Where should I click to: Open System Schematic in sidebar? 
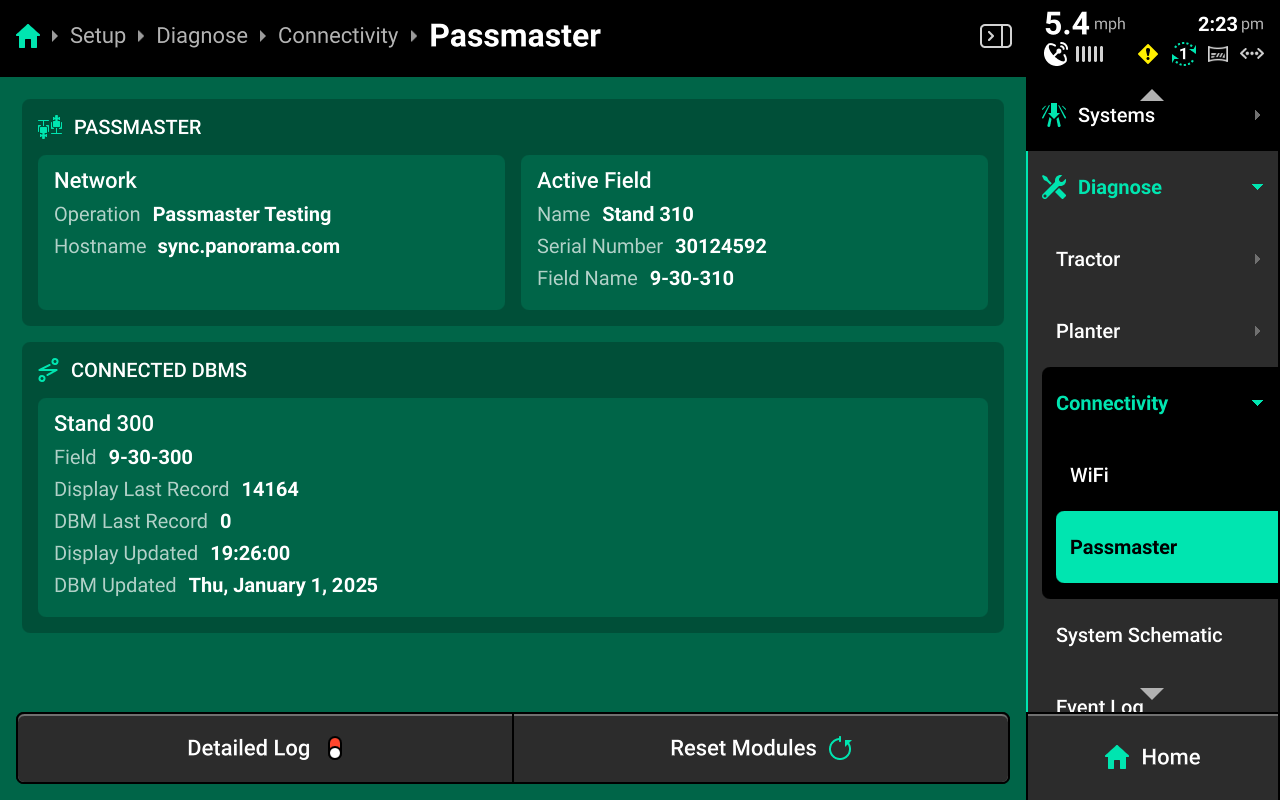(x=1139, y=635)
